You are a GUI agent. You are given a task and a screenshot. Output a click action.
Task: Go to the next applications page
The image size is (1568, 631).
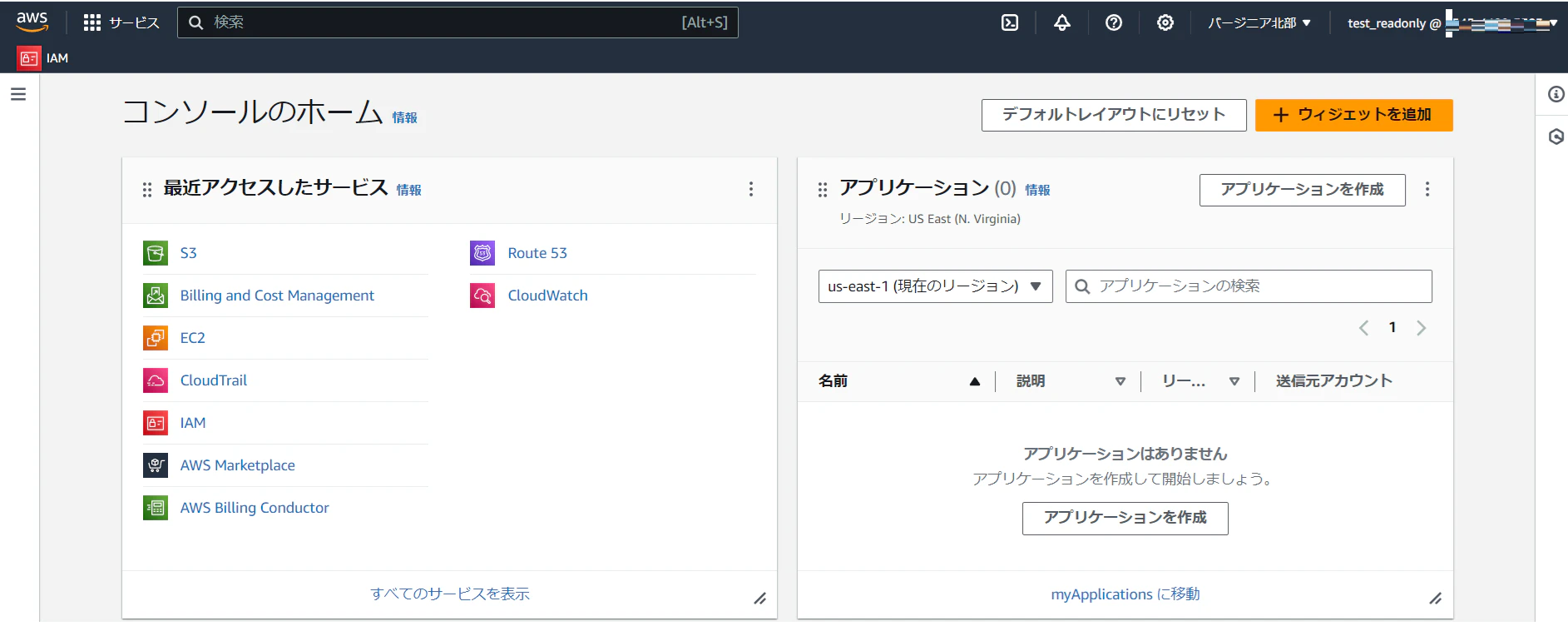pos(1422,328)
